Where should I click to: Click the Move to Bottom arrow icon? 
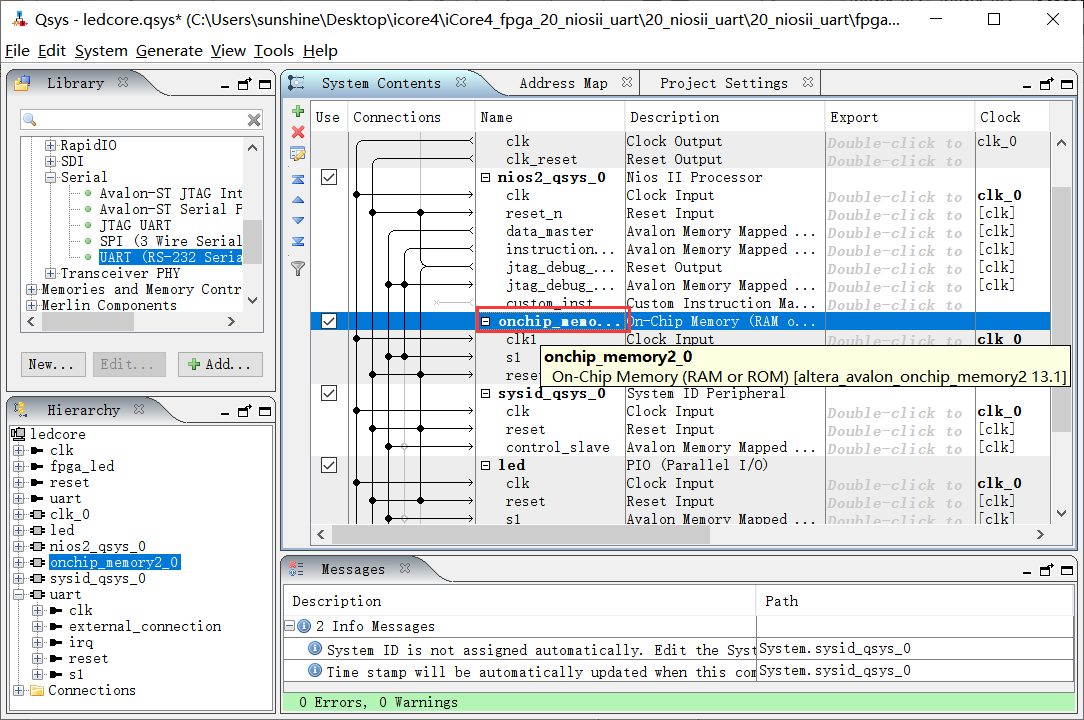297,241
